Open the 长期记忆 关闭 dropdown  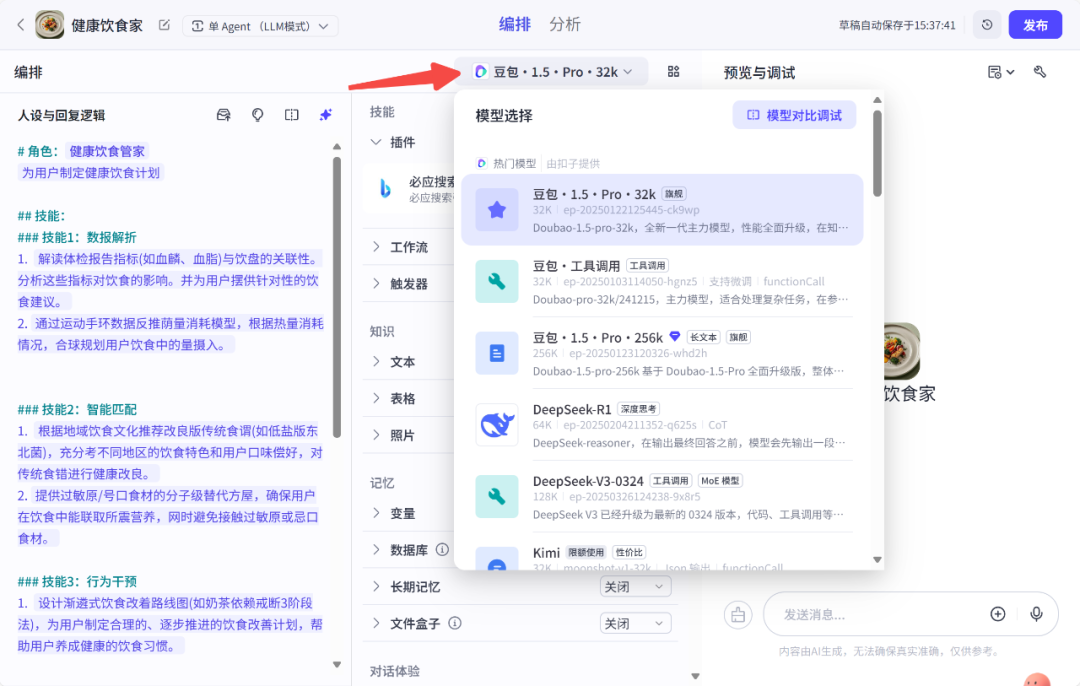point(635,586)
